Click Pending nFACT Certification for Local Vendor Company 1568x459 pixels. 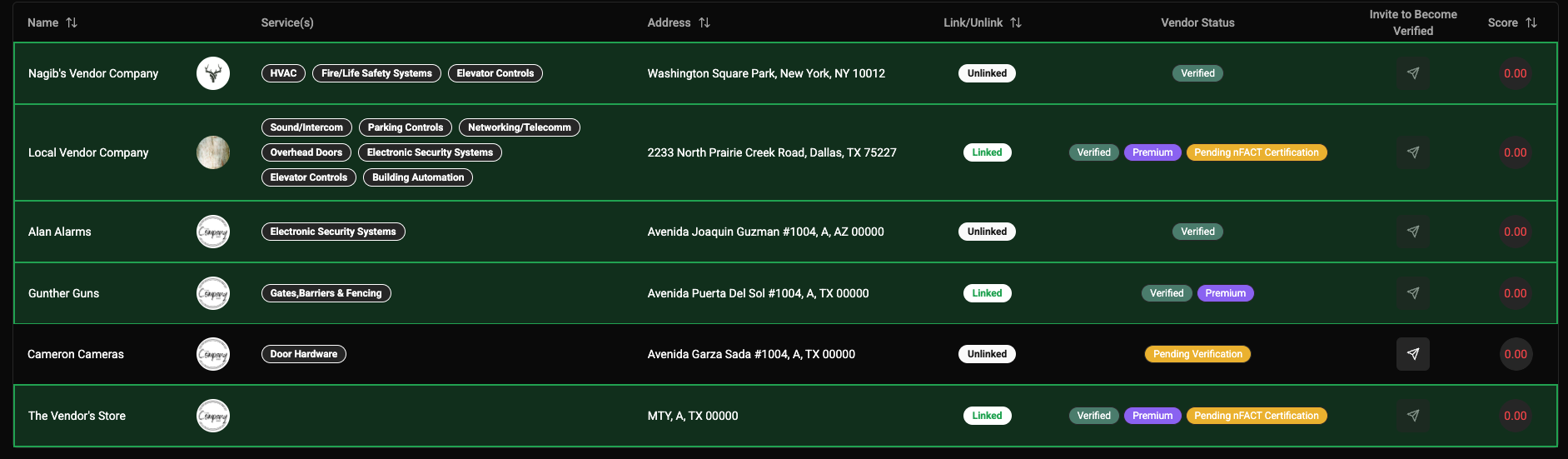tap(1257, 152)
